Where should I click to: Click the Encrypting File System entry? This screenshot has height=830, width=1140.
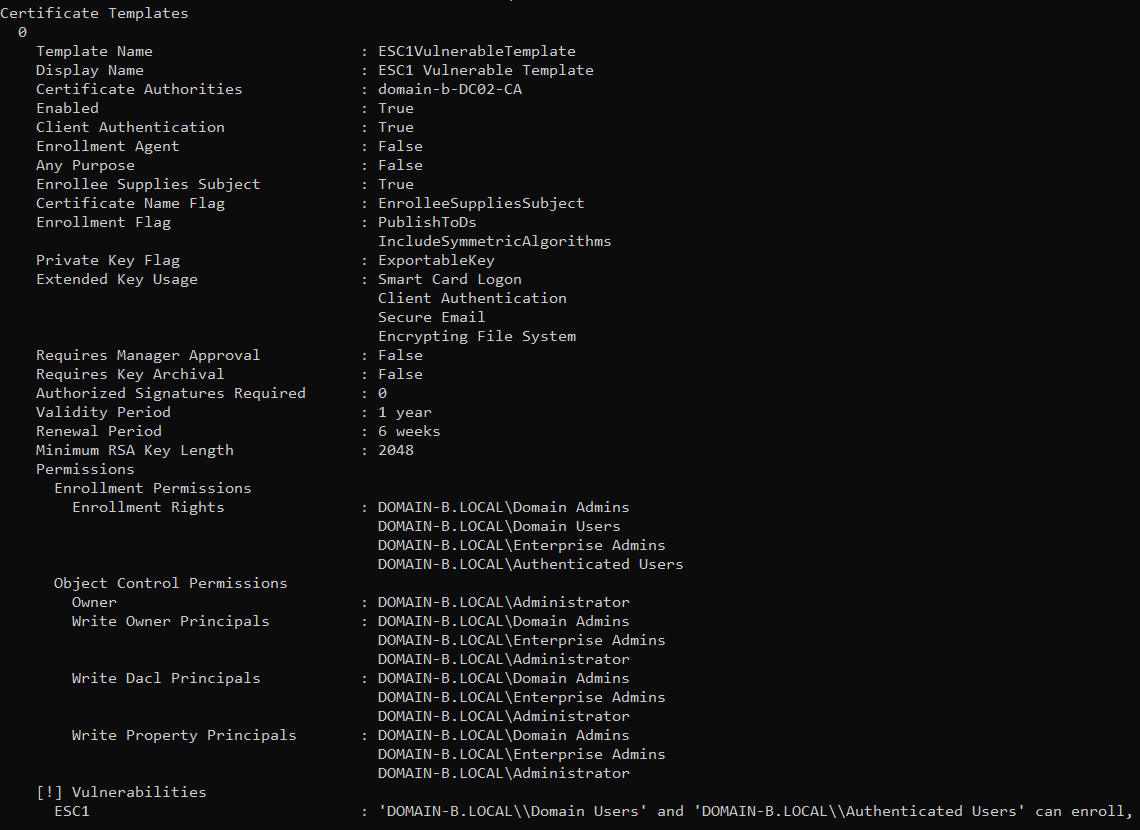[477, 337]
